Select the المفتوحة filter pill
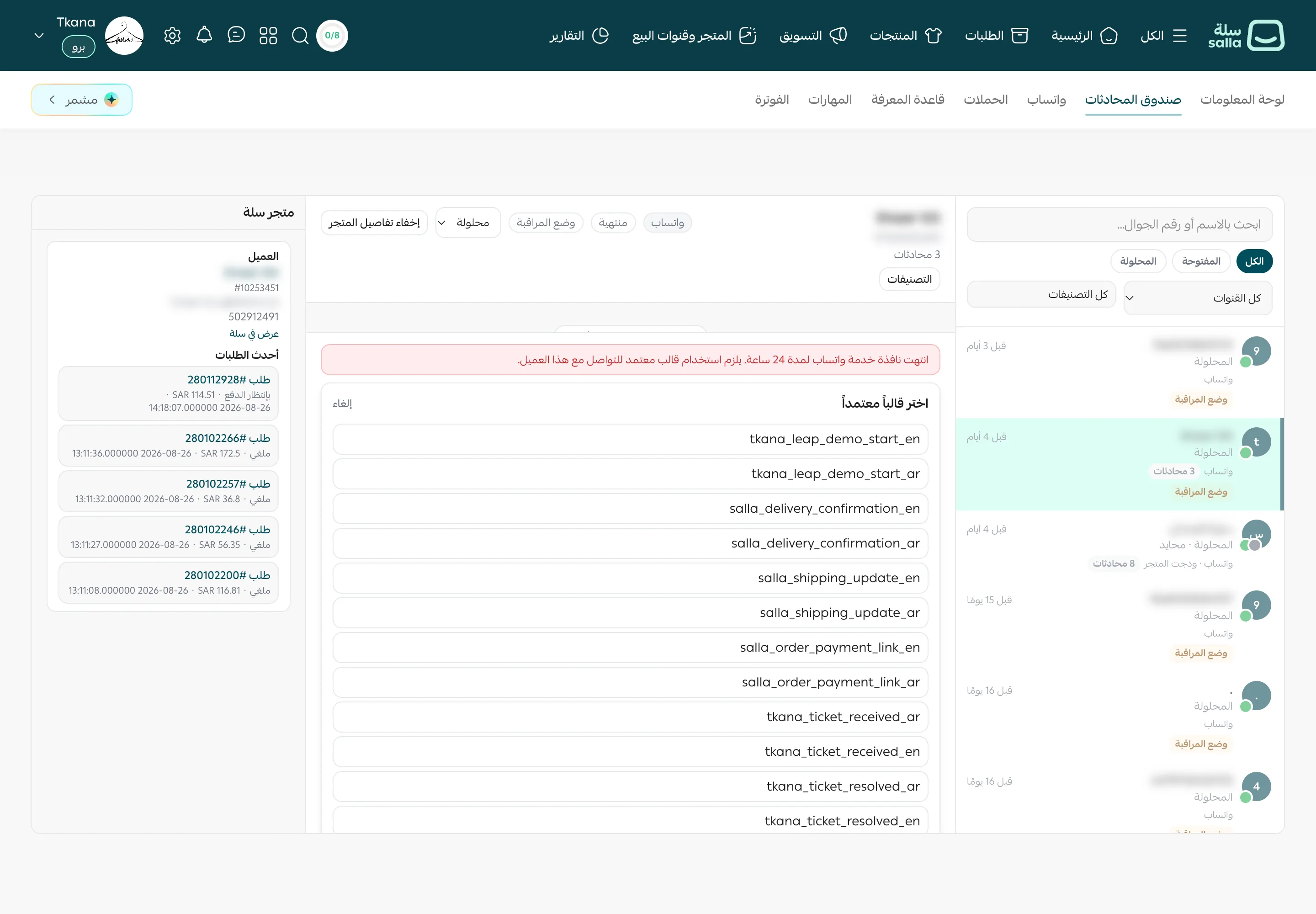Screen dimensions: 1316x914 1201,261
